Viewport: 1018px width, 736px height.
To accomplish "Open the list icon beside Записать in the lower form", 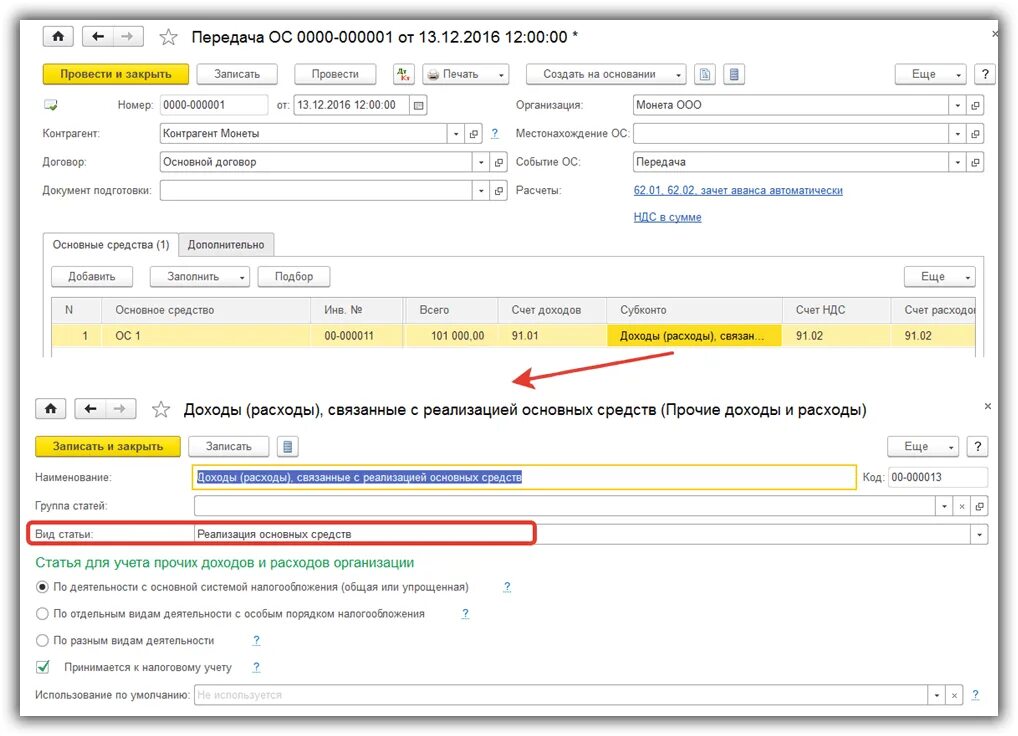I will point(288,447).
